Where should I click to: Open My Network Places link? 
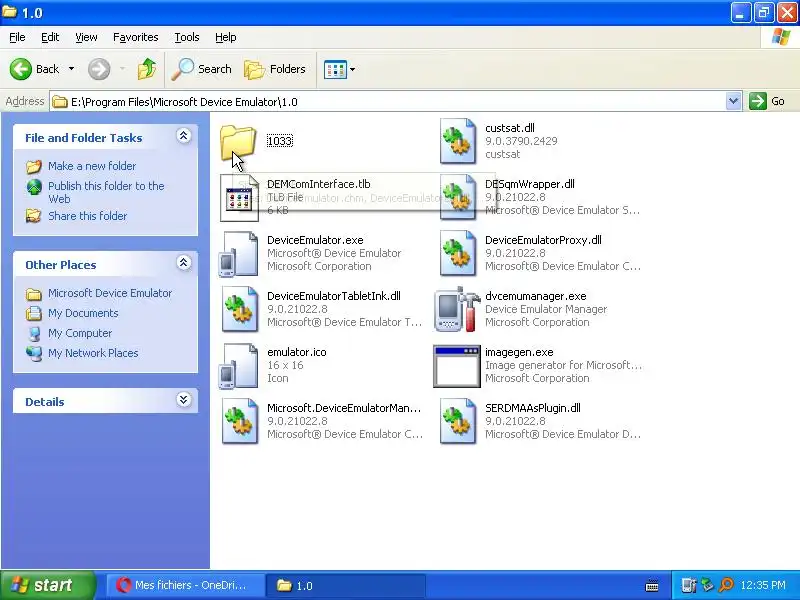[x=93, y=353]
